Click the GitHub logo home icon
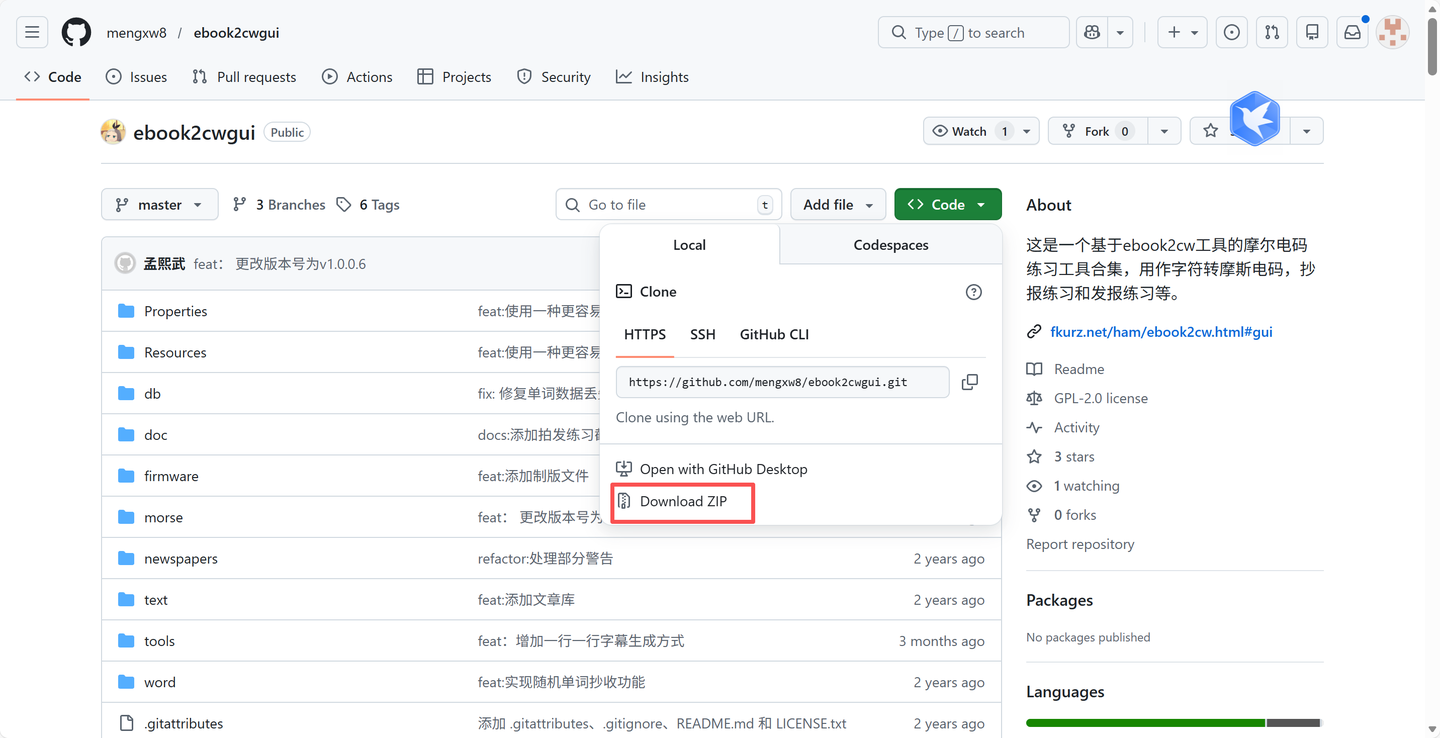Screen dimensions: 1440x738 tap(76, 33)
